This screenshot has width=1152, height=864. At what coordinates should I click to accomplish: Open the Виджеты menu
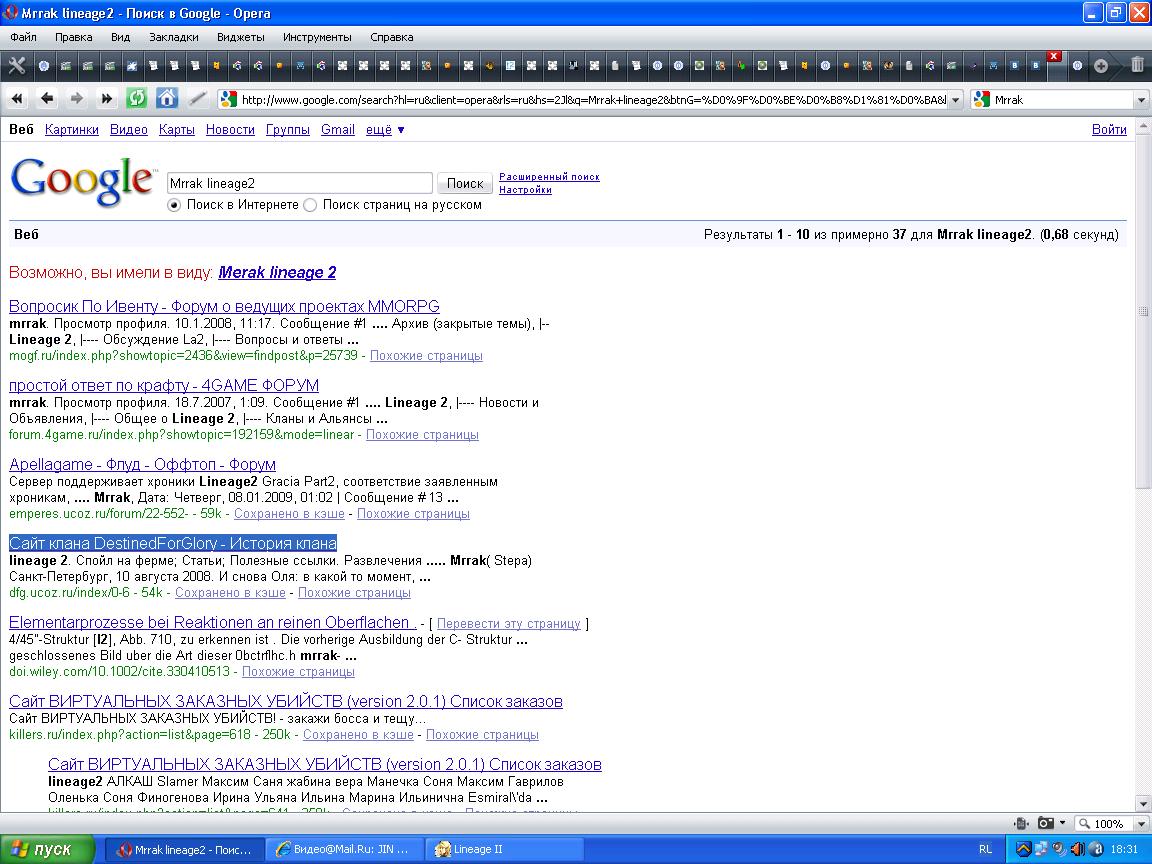240,37
